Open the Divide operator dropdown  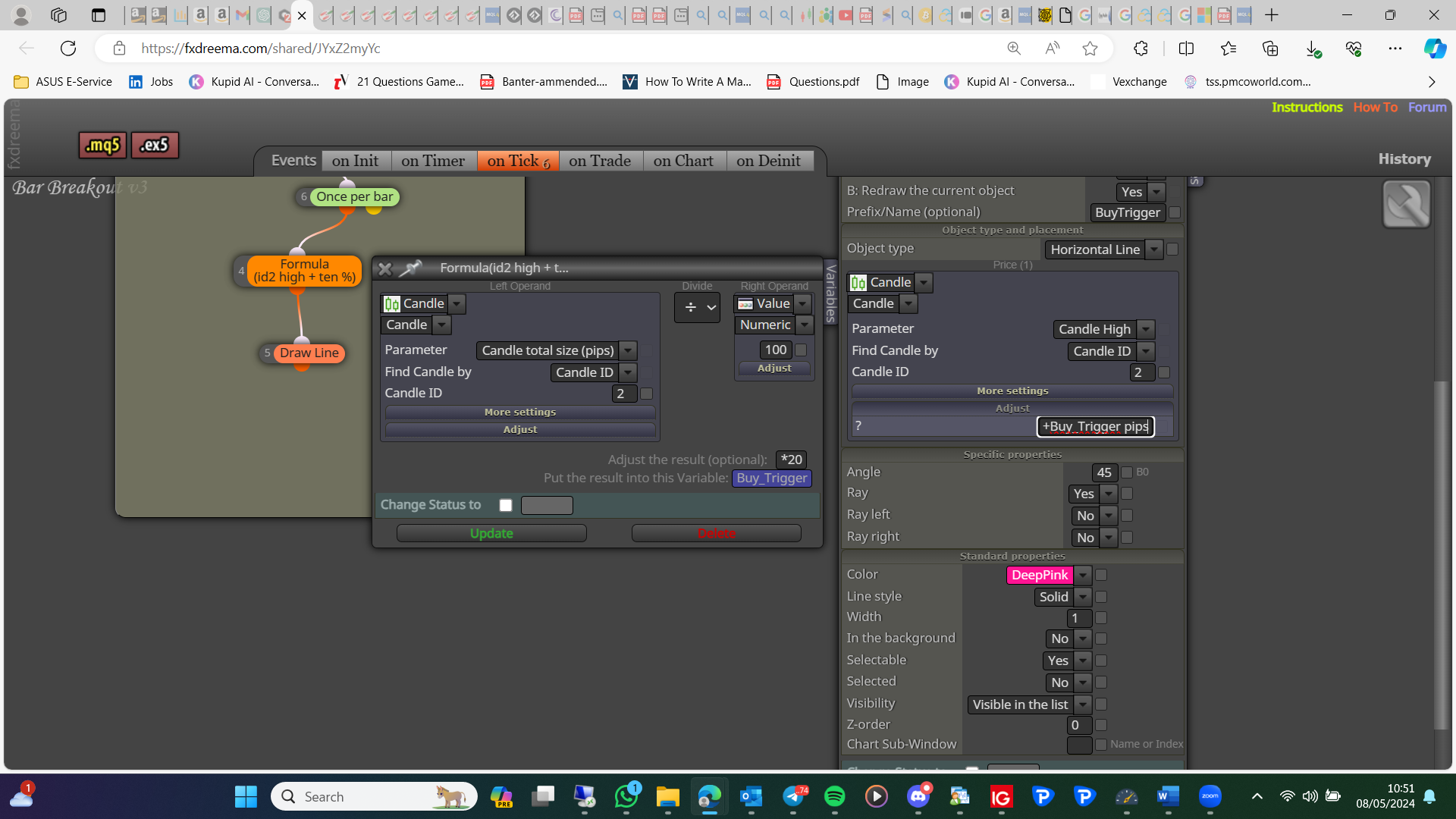point(698,308)
